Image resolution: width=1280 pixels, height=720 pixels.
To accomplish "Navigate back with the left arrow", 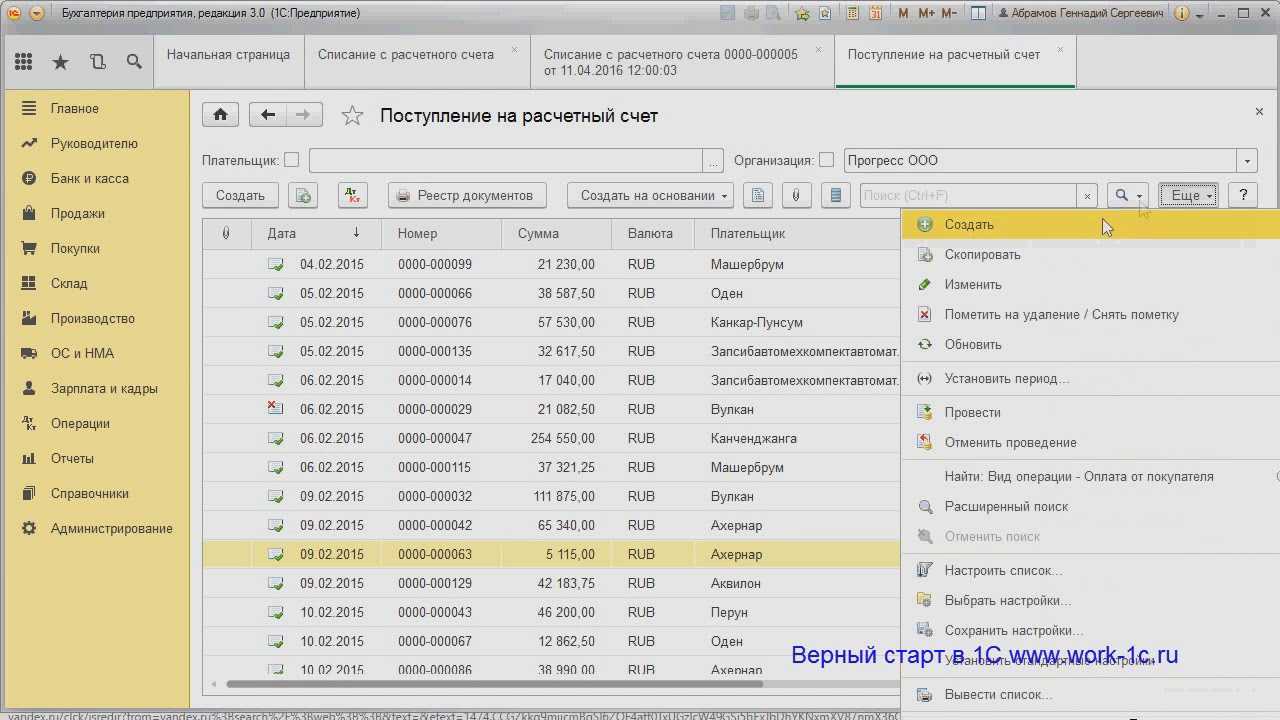I will 267,115.
